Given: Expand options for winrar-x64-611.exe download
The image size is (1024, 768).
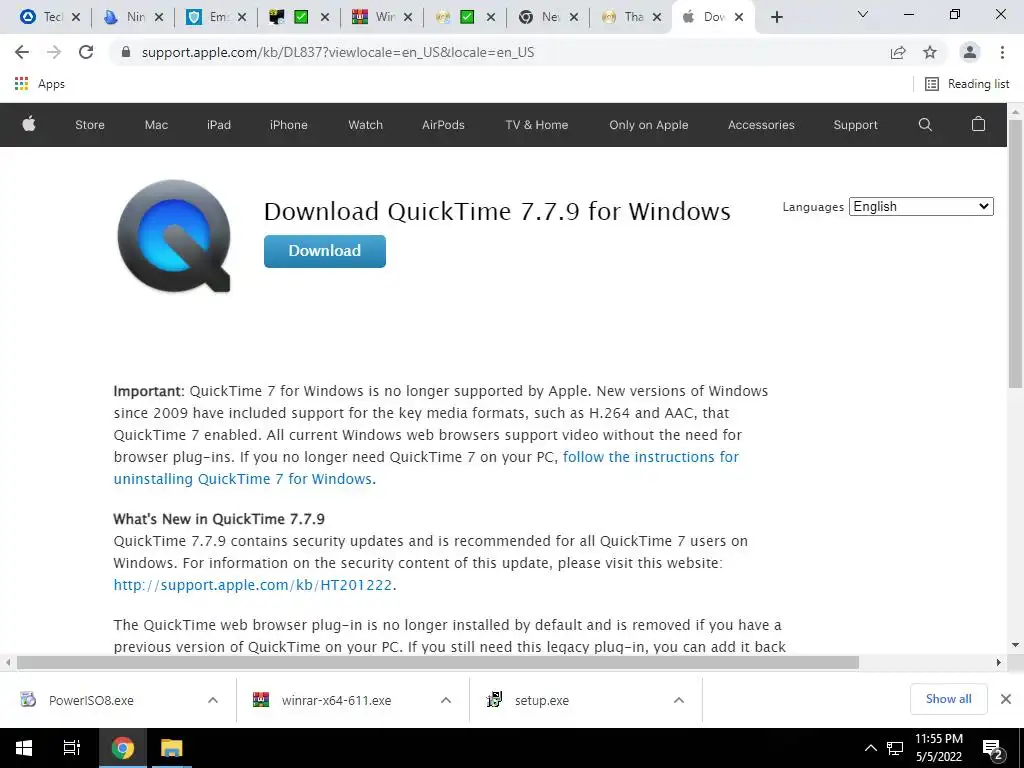Looking at the screenshot, I should [x=446, y=700].
